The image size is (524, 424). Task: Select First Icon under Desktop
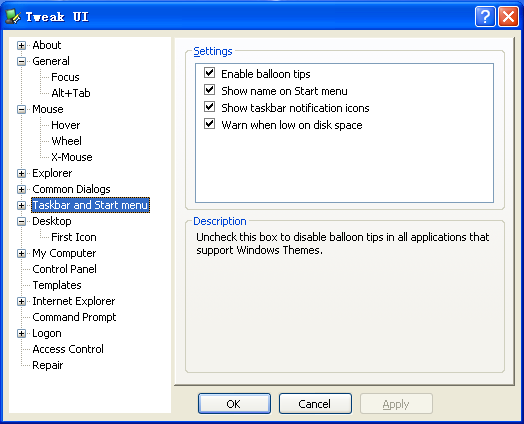[x=74, y=237]
